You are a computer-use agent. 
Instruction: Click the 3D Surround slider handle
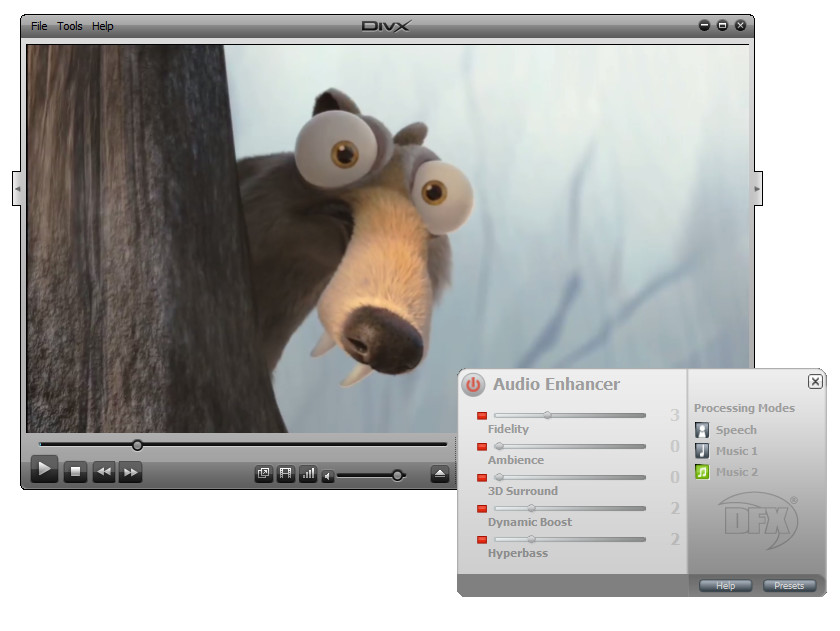tap(499, 477)
